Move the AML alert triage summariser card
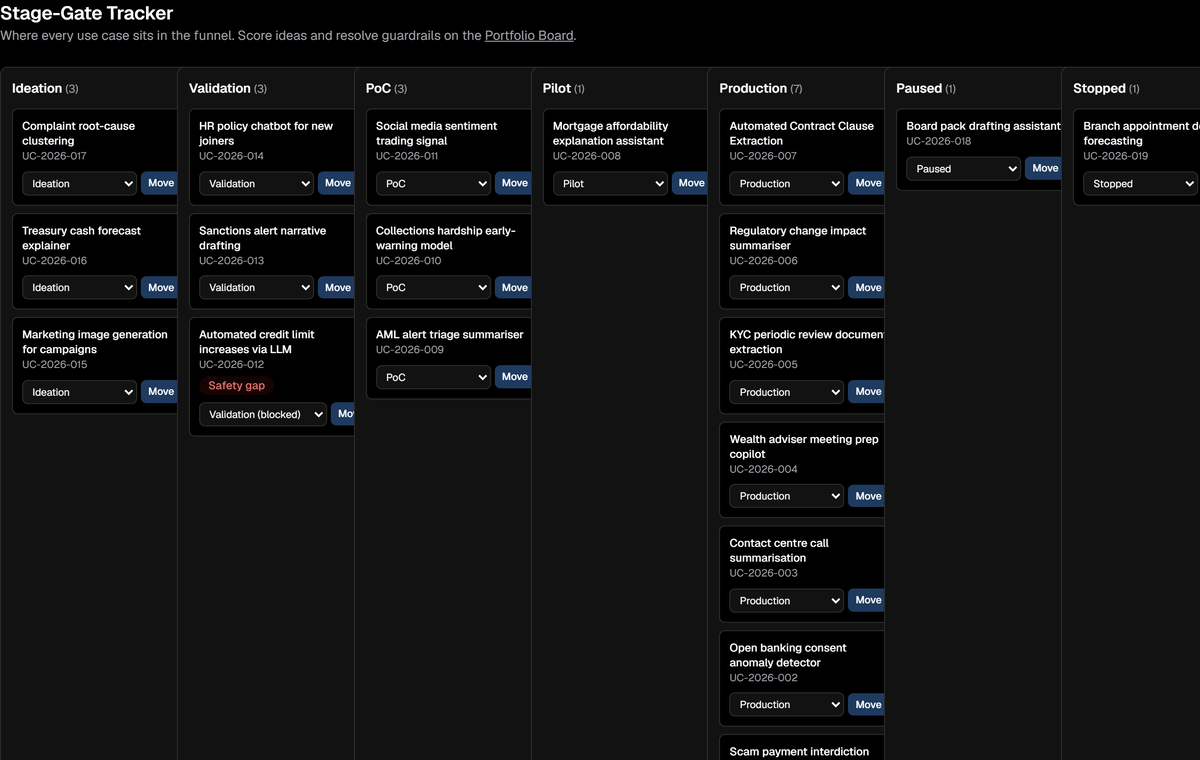1200x760 pixels. [514, 377]
